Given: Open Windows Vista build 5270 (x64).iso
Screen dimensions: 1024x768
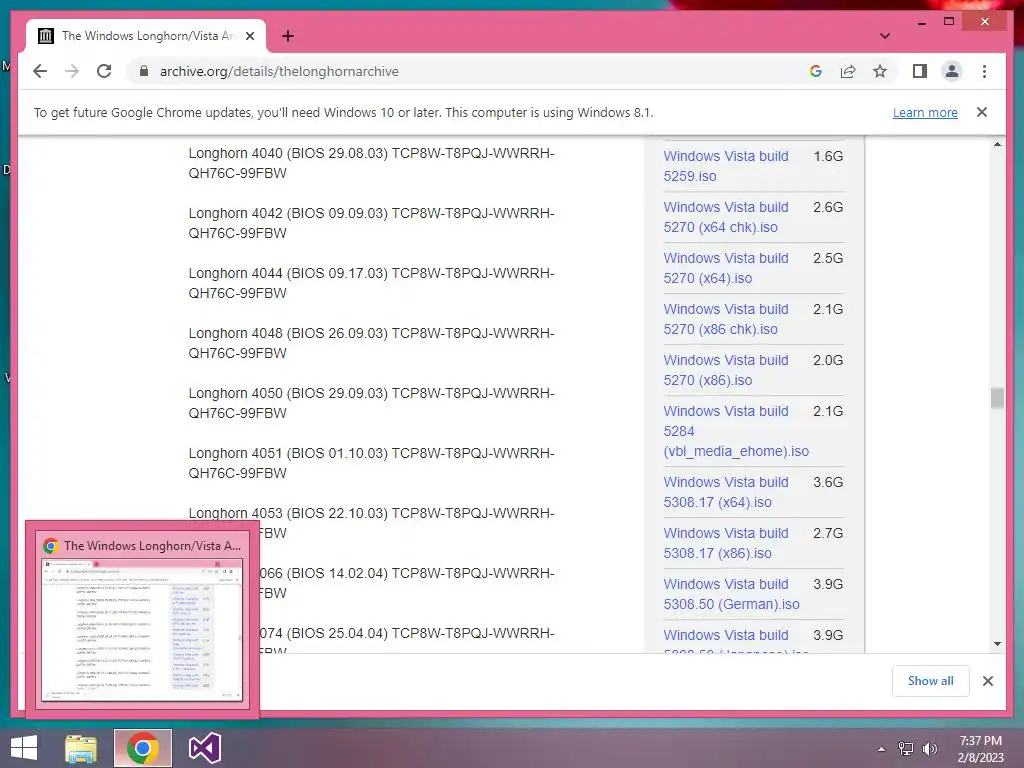Looking at the screenshot, I should pos(726,268).
